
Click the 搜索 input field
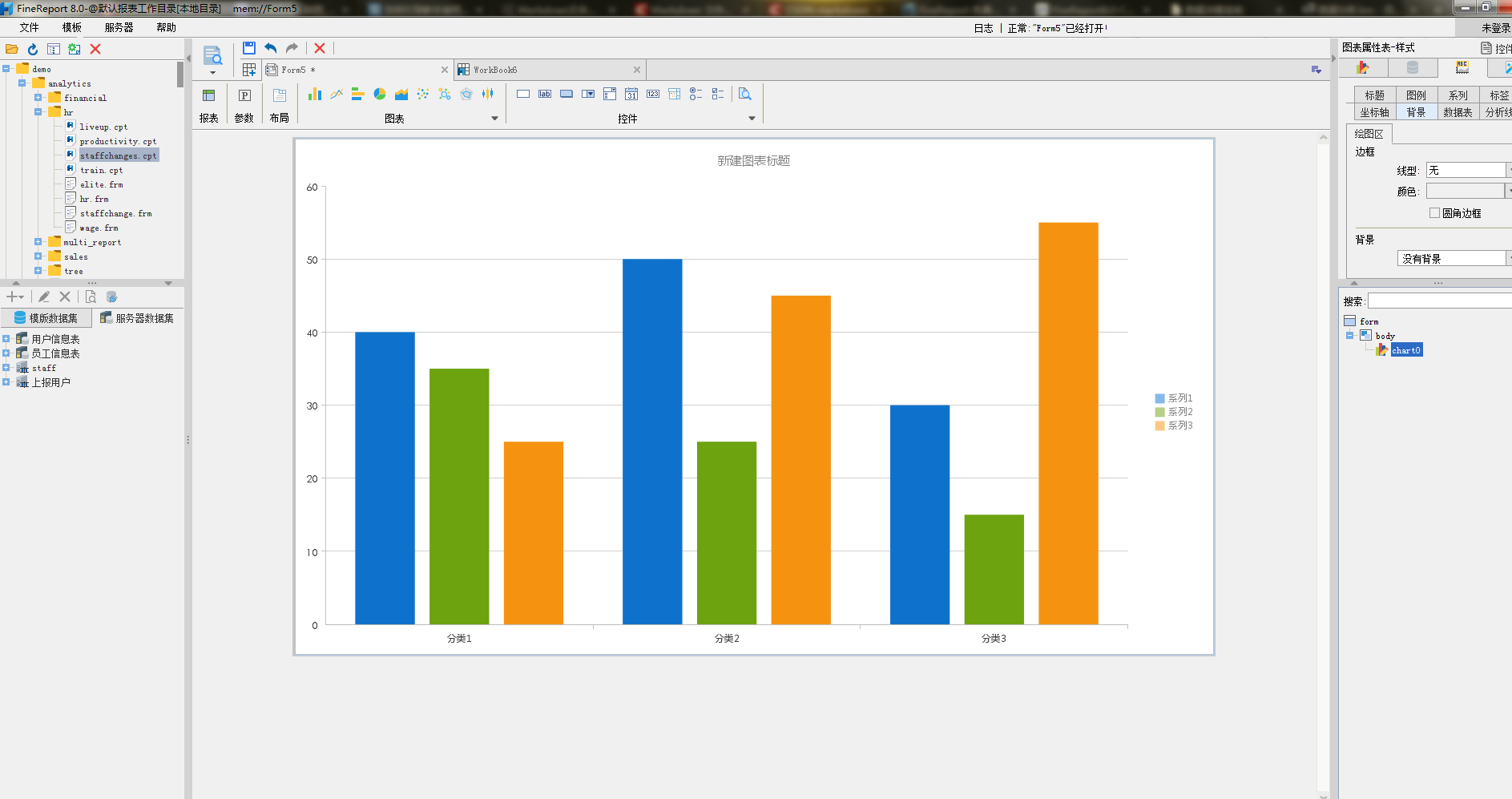[x=1439, y=301]
